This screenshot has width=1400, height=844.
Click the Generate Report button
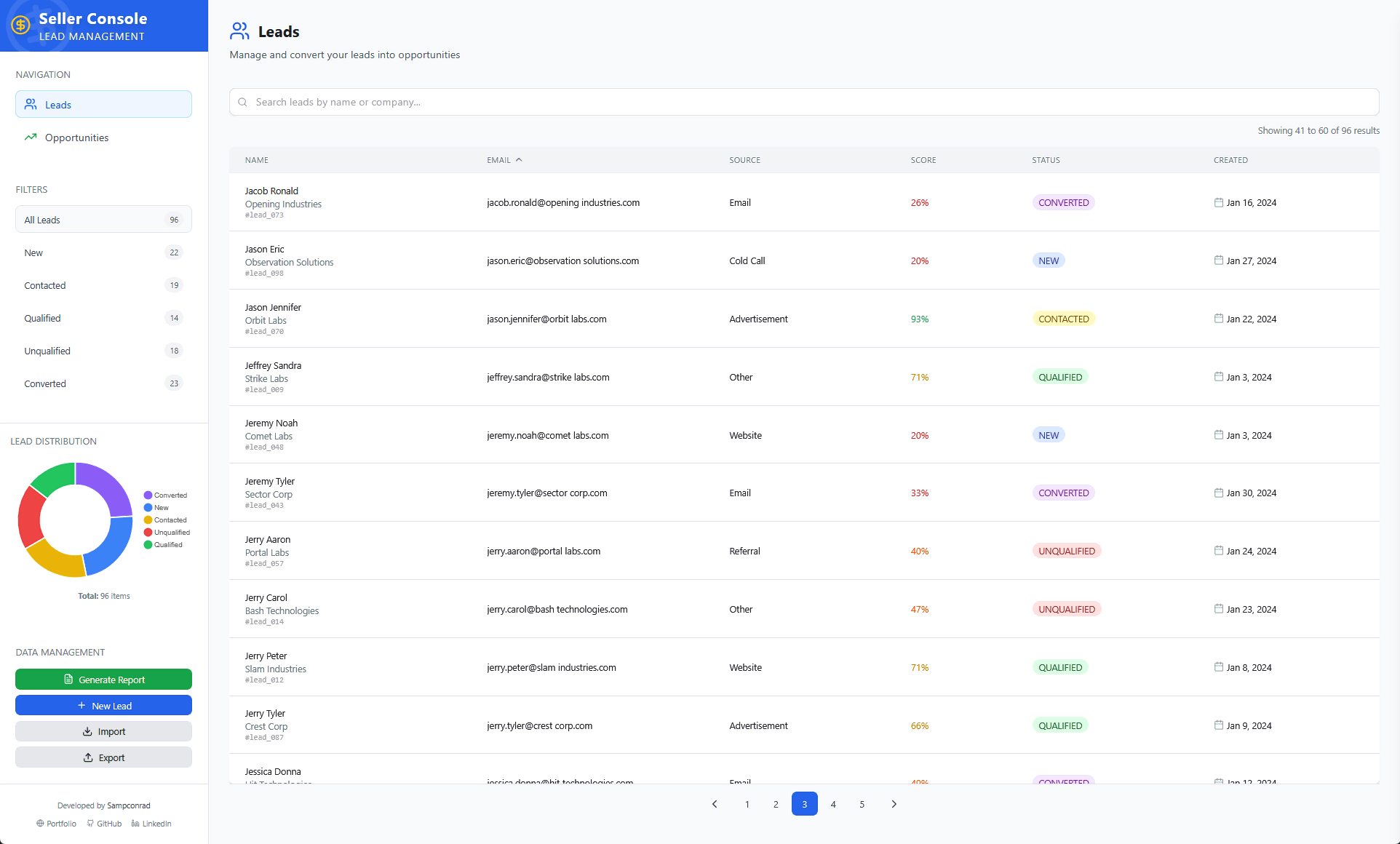click(x=103, y=680)
